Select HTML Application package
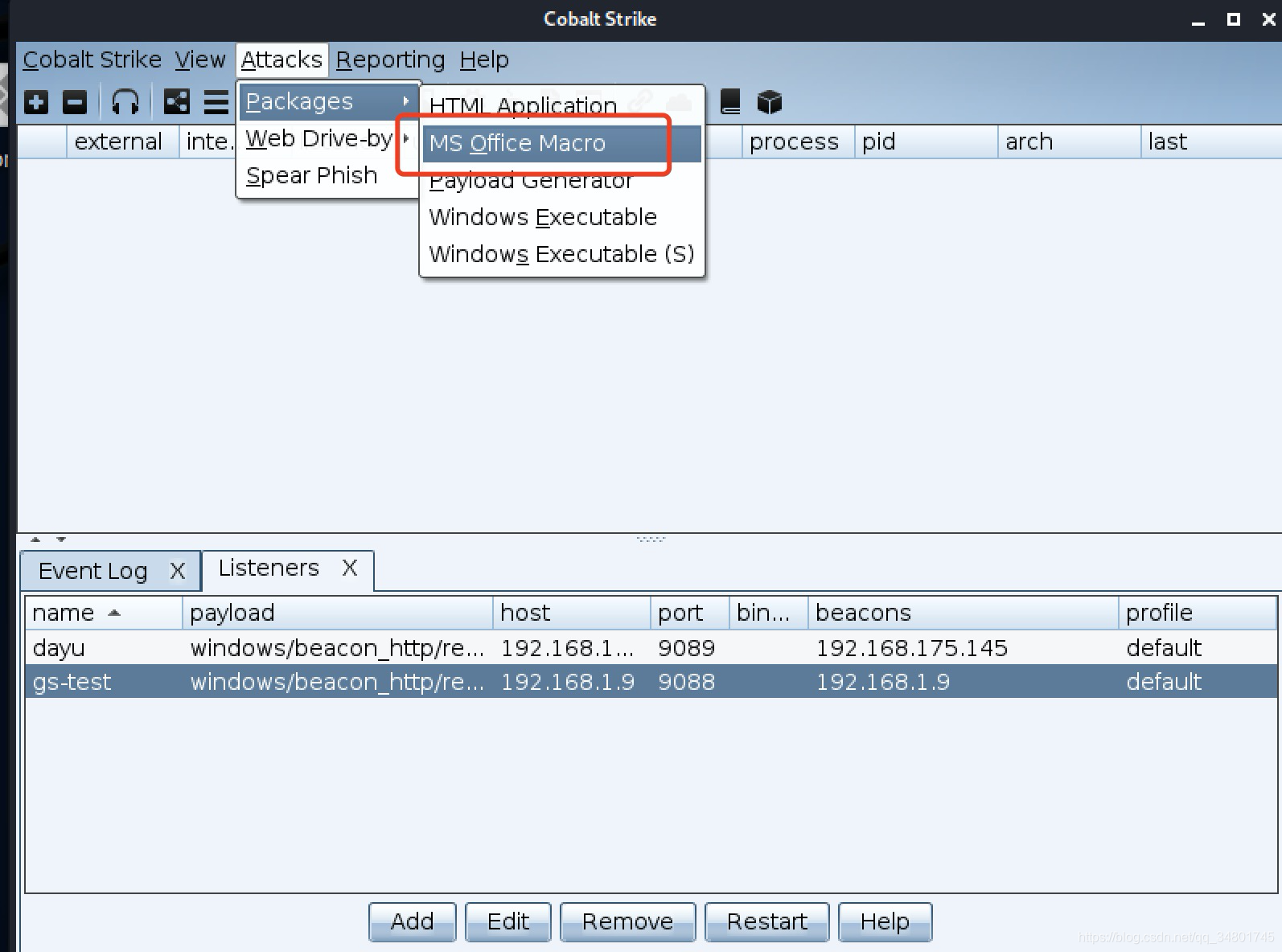The image size is (1282, 952). click(x=562, y=105)
